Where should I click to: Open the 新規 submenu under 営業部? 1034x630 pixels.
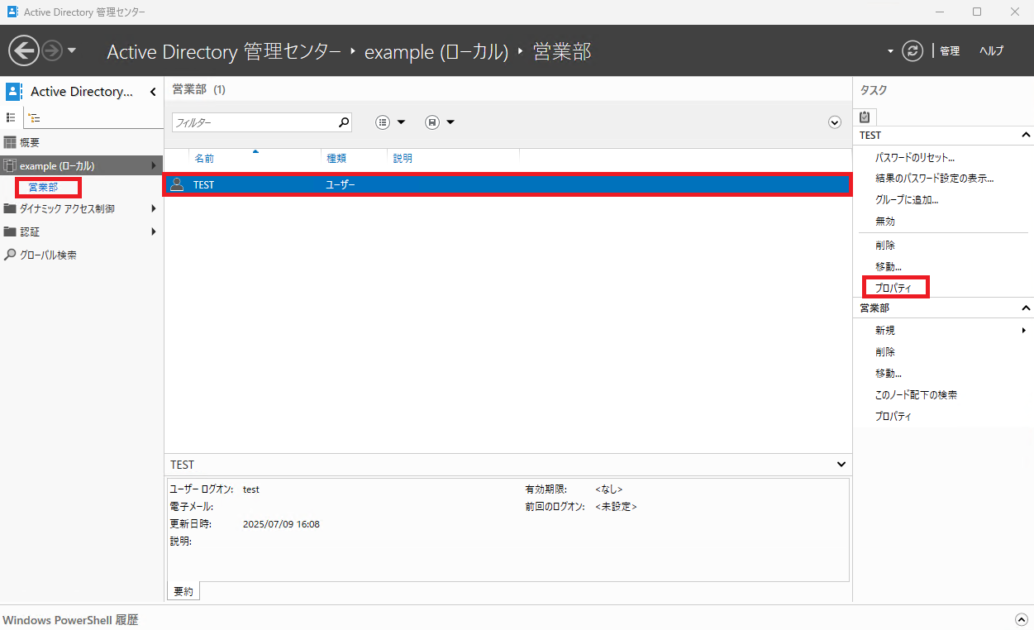(x=885, y=331)
